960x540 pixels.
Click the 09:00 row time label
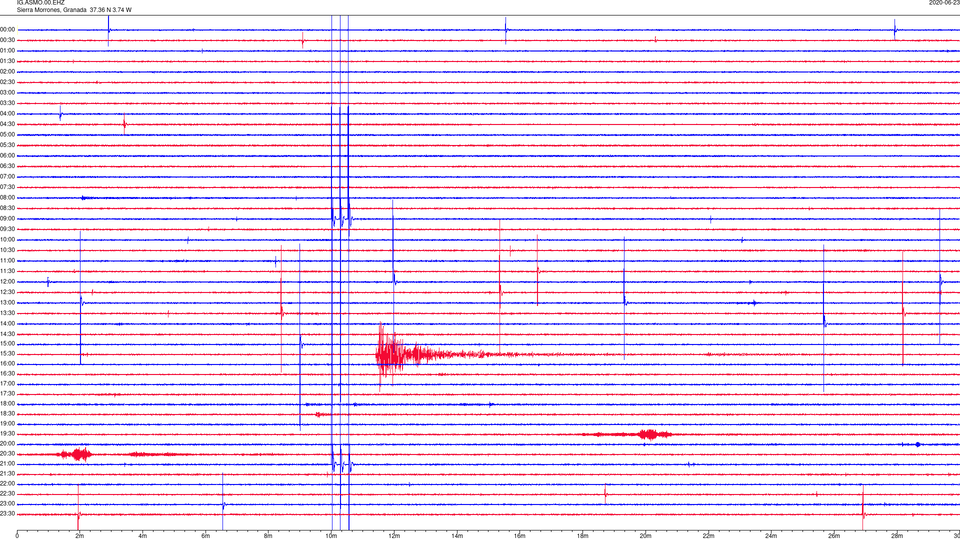tap(7, 219)
